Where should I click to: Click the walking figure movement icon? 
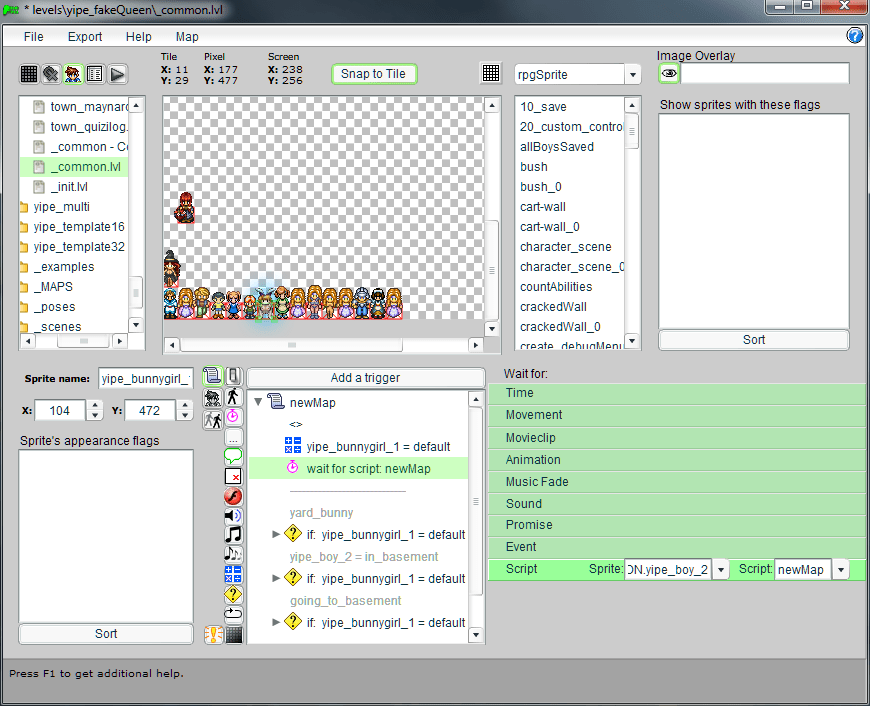[x=233, y=396]
